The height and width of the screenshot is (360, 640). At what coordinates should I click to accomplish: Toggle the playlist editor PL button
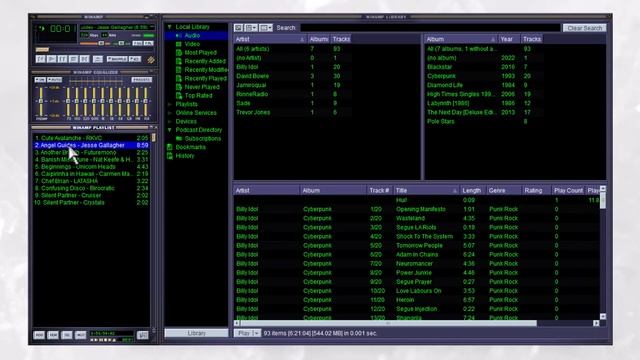click(149, 43)
